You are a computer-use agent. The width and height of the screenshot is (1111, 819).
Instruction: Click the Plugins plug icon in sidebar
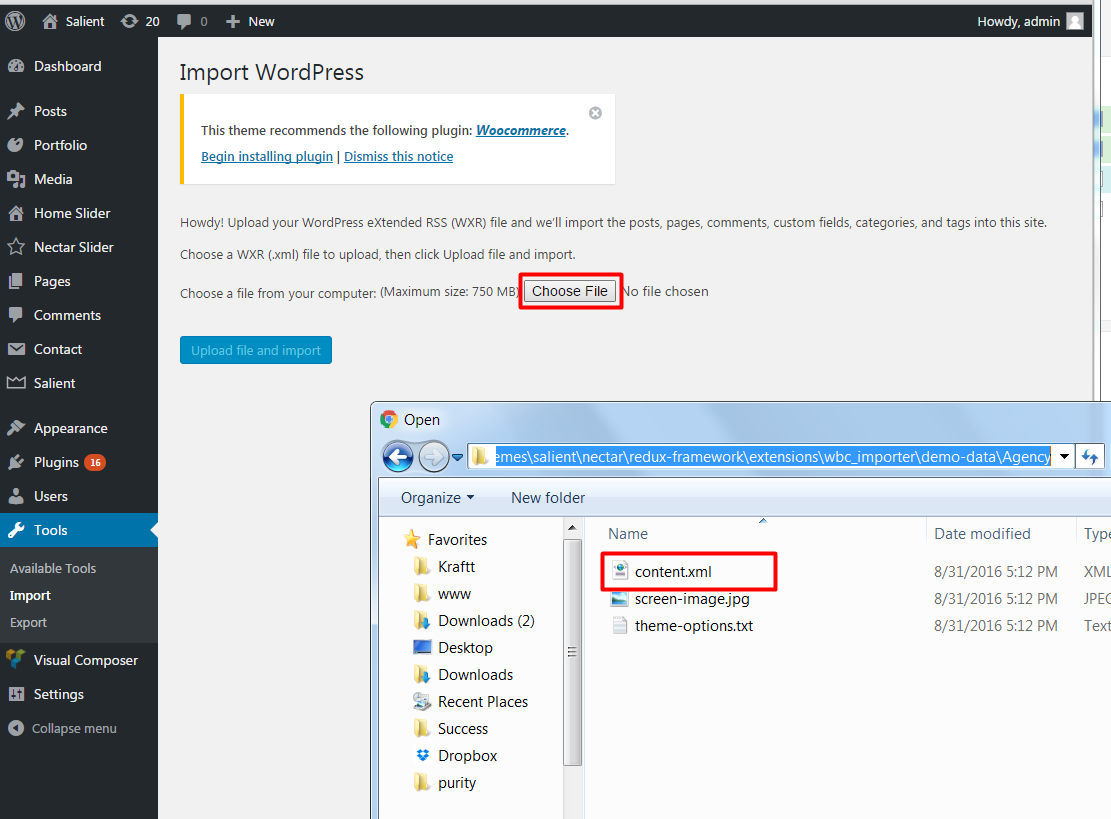[x=16, y=463]
